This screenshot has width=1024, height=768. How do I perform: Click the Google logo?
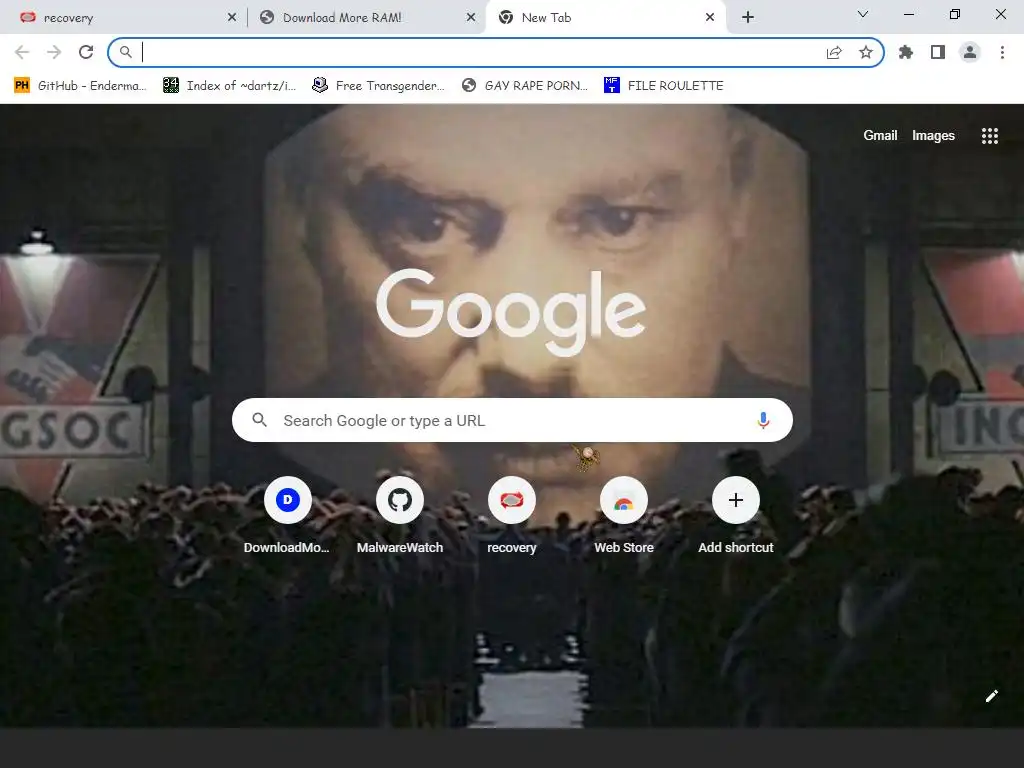coord(511,312)
